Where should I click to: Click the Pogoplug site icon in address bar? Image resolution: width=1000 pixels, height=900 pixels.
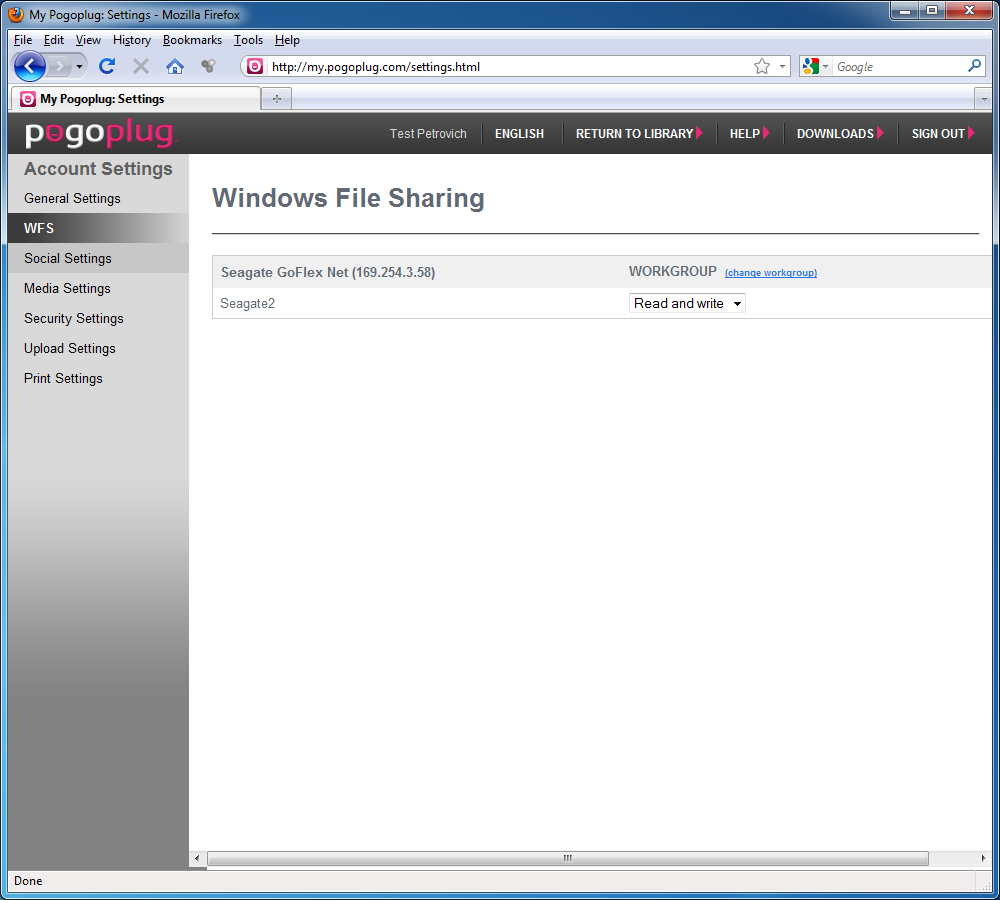pos(254,66)
